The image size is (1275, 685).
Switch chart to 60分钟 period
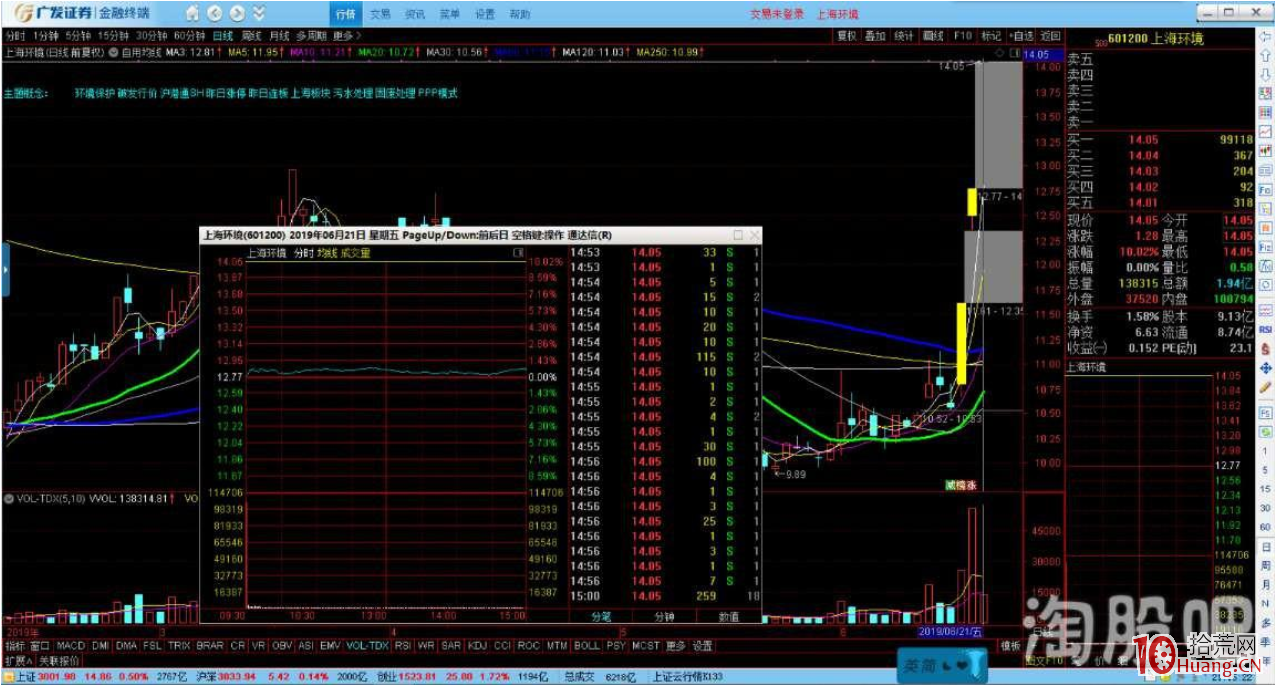click(x=190, y=36)
